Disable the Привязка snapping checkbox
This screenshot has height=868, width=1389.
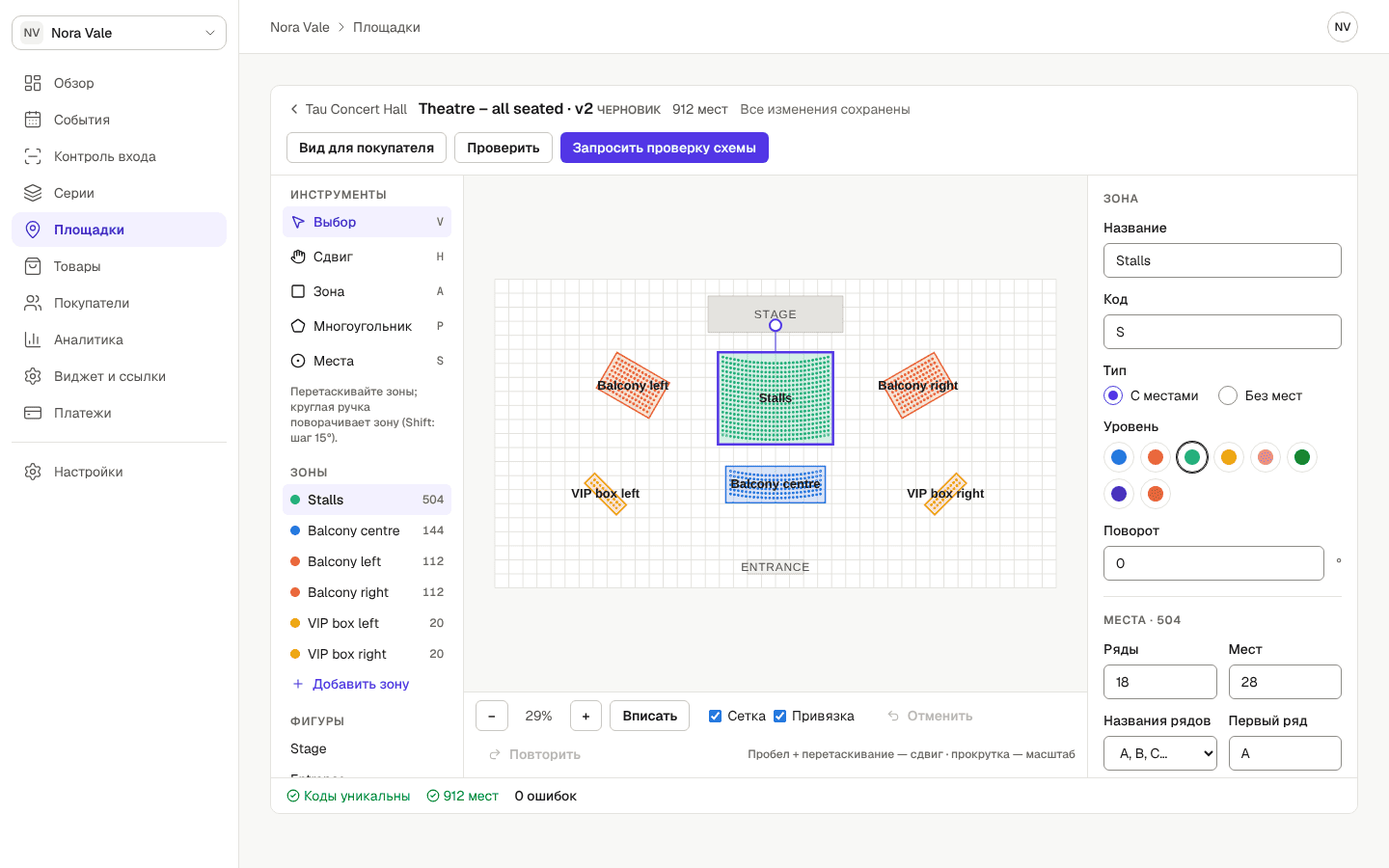pyautogui.click(x=779, y=716)
